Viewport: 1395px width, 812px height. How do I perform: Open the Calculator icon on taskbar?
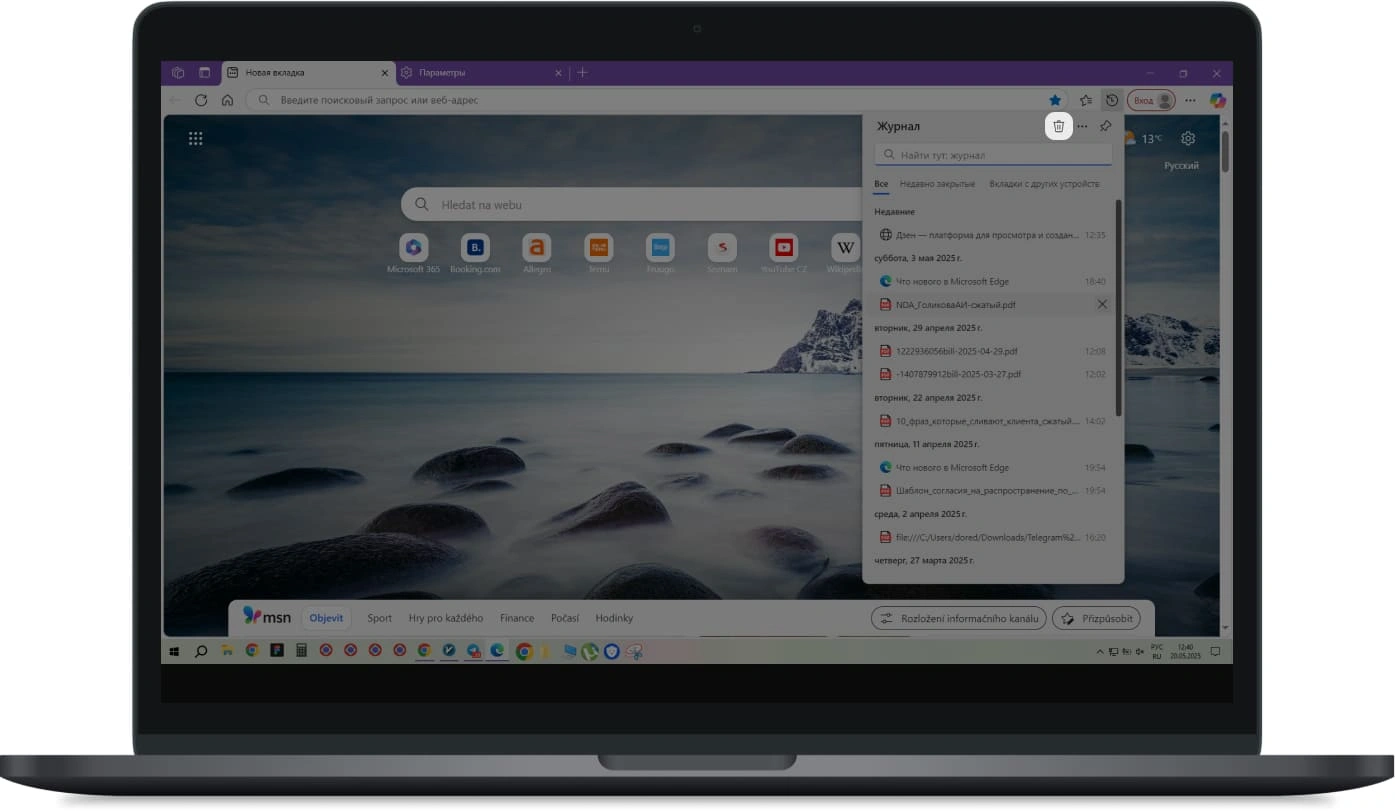pos(301,651)
